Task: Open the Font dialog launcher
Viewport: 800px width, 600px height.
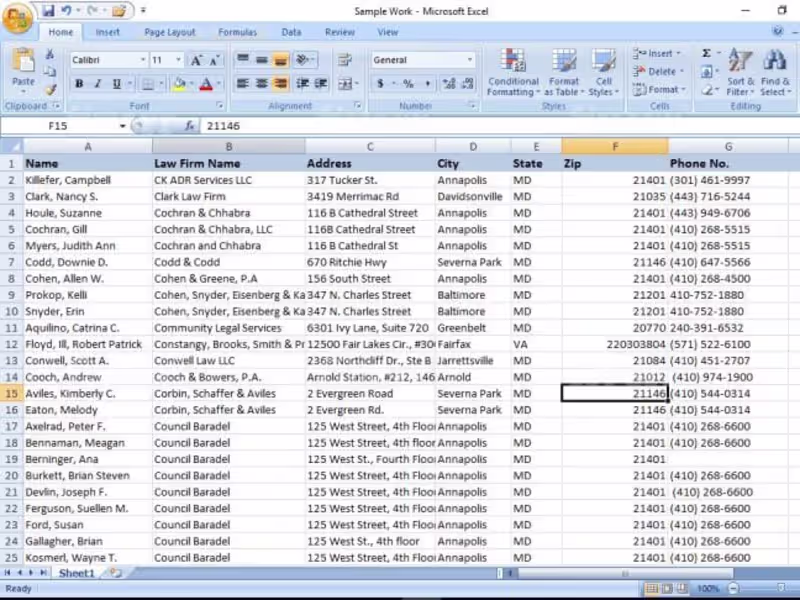Action: pyautogui.click(x=220, y=106)
